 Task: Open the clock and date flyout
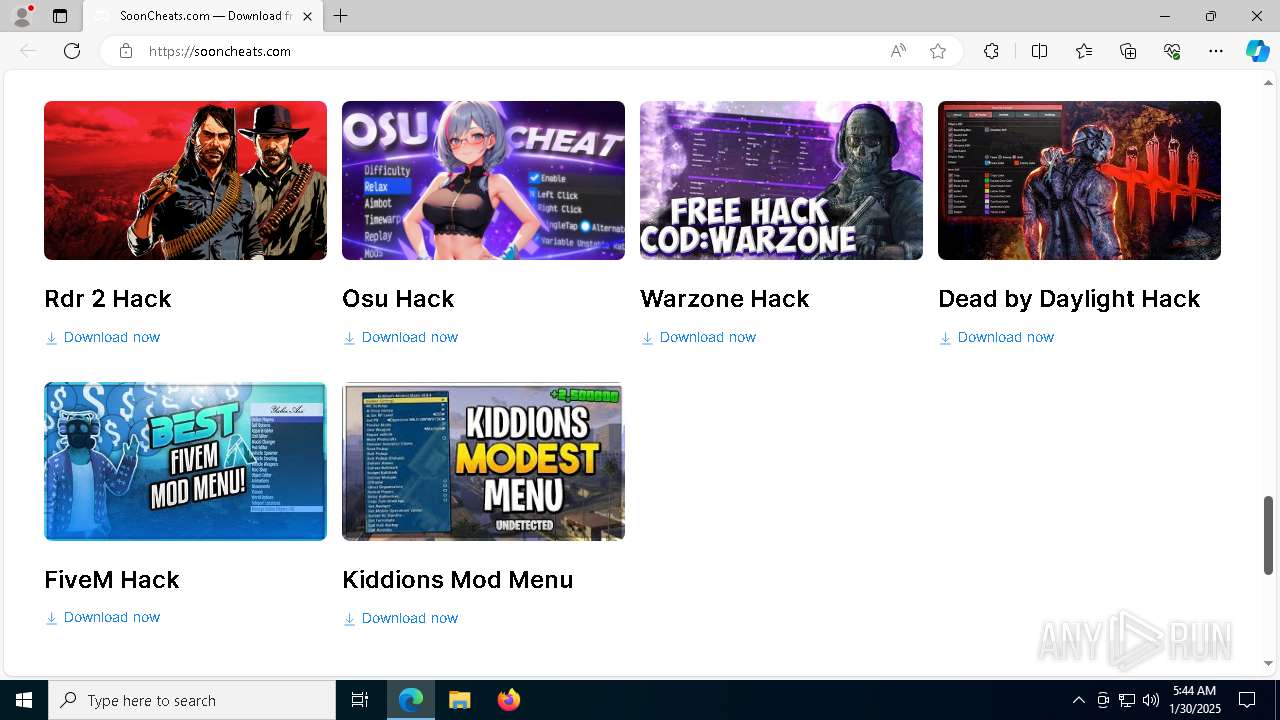point(1196,700)
